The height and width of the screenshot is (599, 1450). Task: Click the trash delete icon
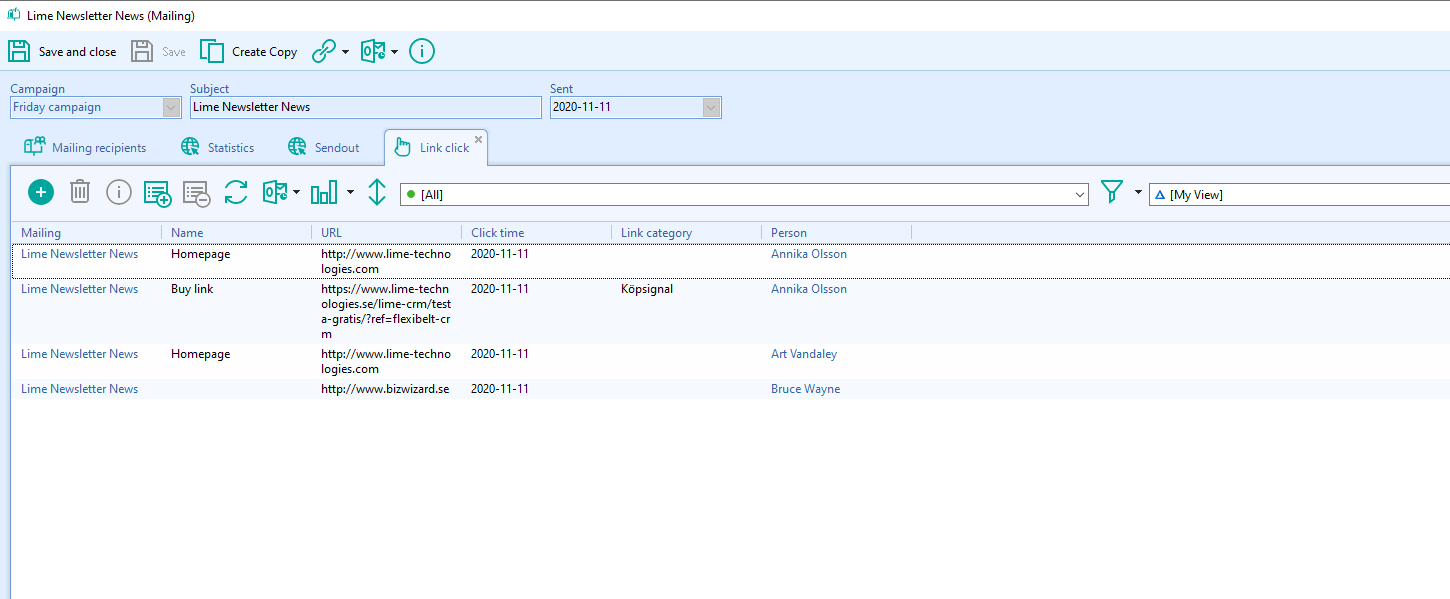point(80,192)
